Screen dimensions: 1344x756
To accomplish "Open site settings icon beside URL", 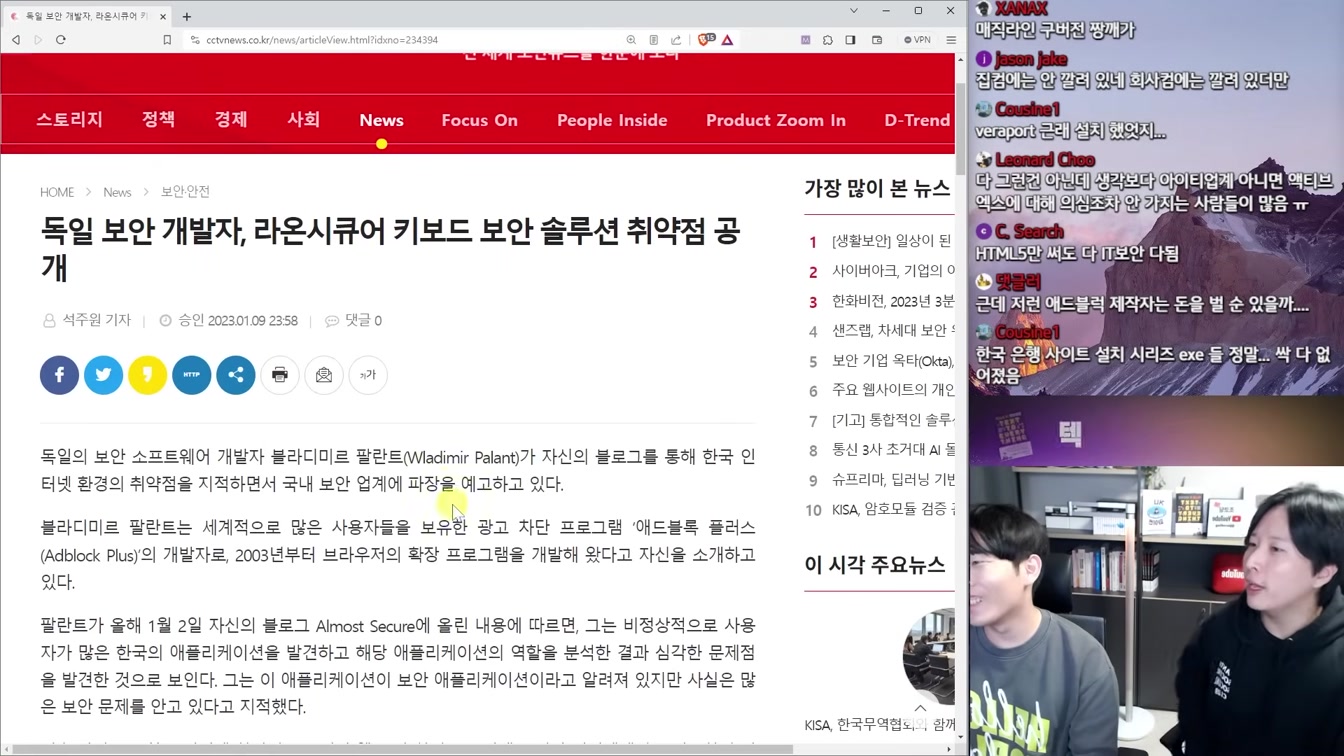I will tap(195, 40).
